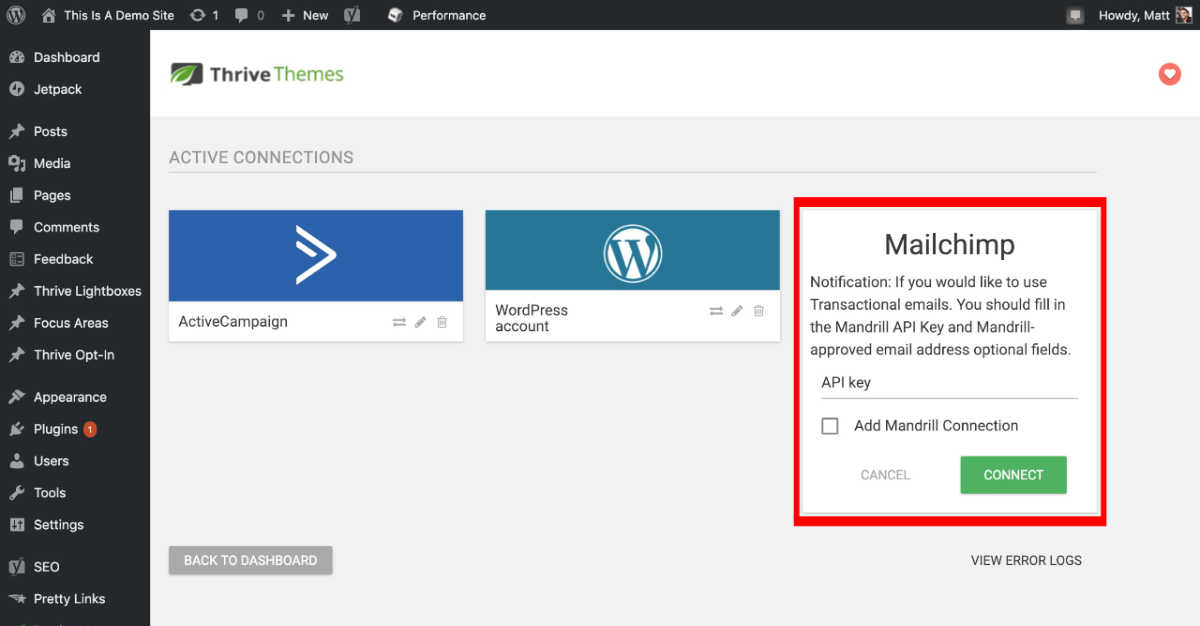
Task: Click the Thrive Themes leaf logo
Action: click(x=186, y=74)
